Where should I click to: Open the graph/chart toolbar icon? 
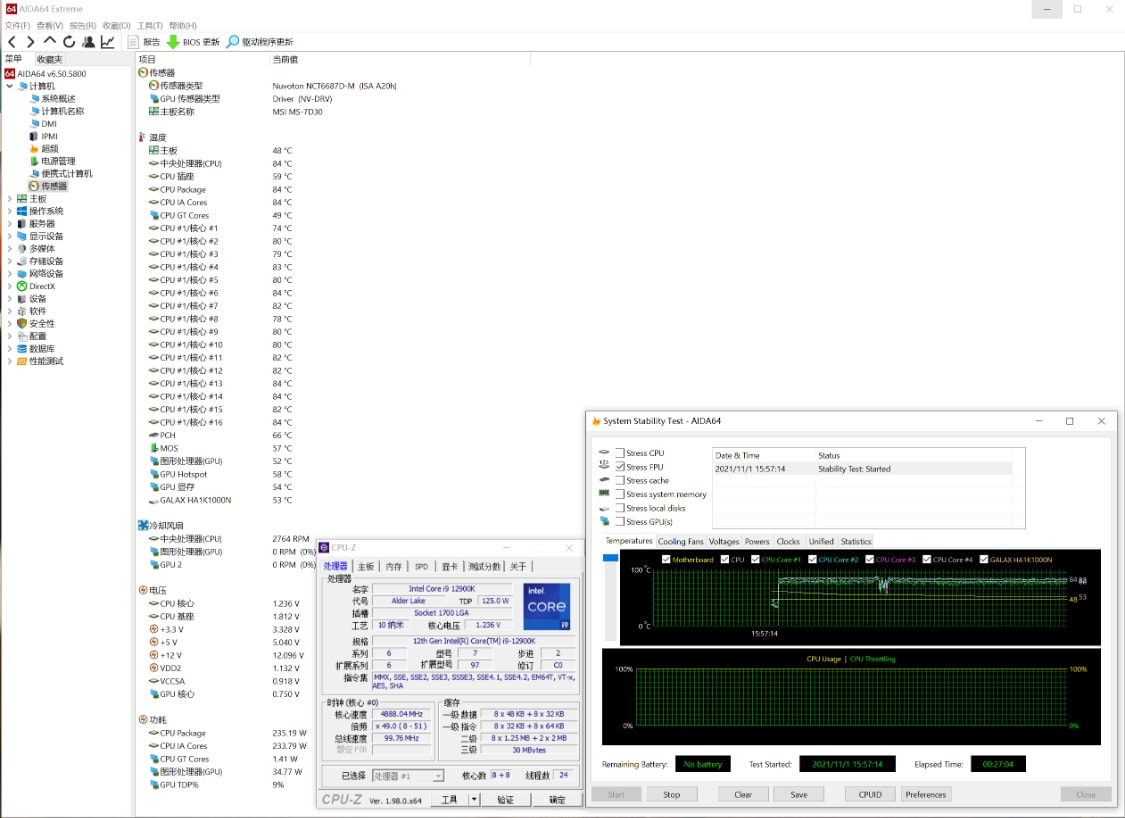pyautogui.click(x=107, y=40)
